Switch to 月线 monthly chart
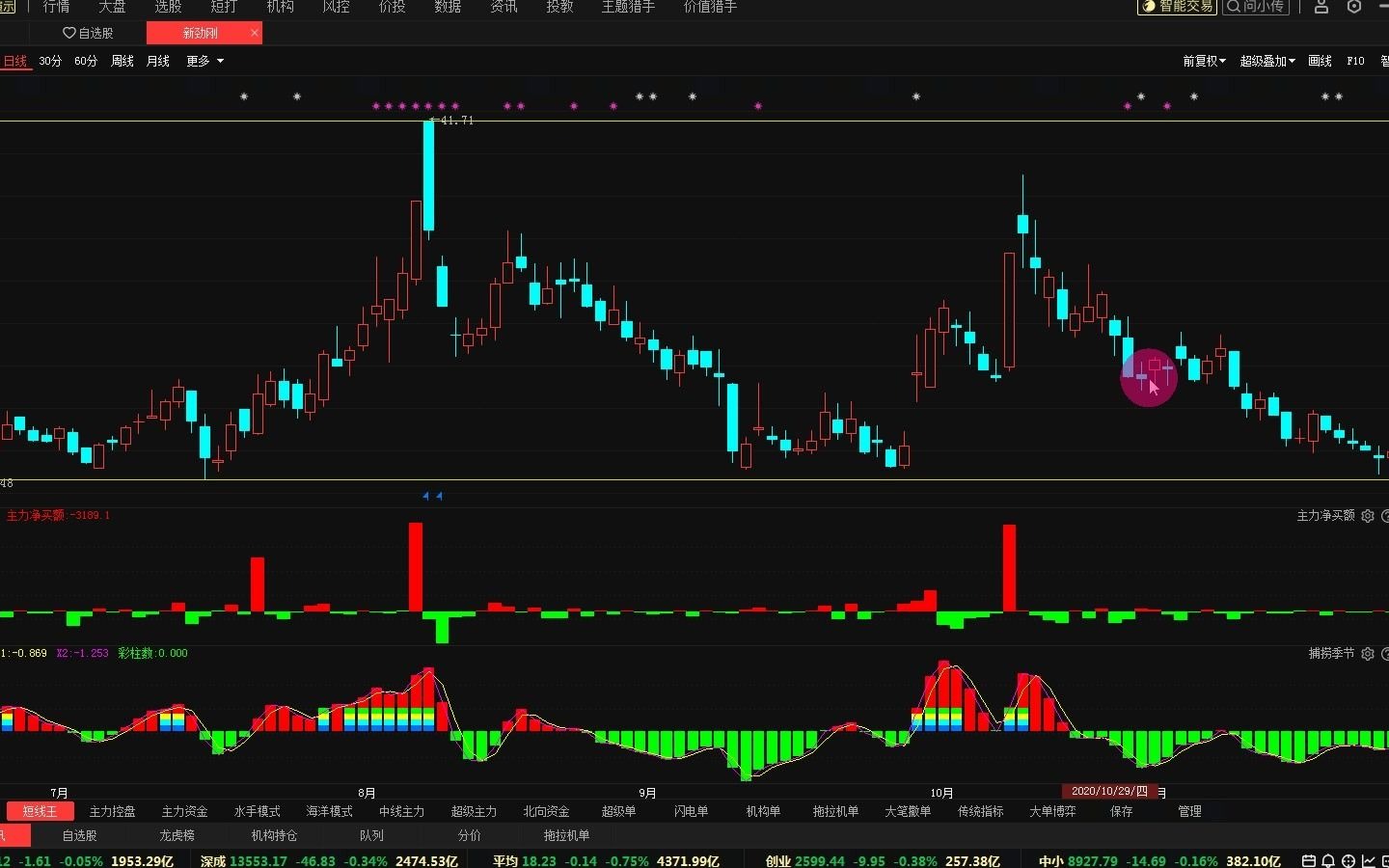 [158, 61]
